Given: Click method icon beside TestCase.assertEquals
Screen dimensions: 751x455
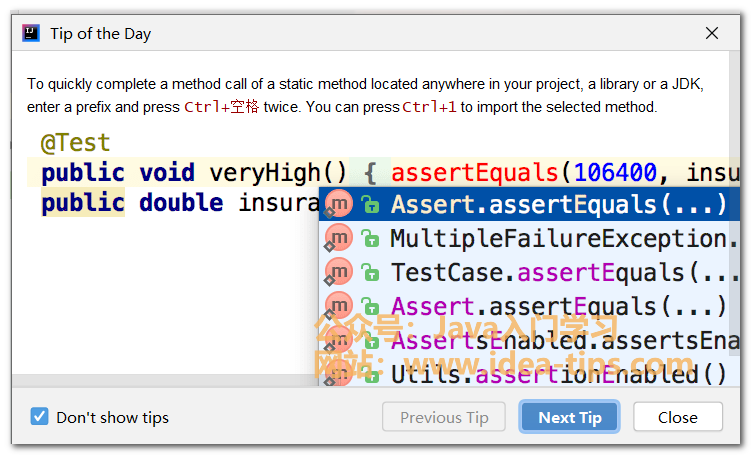Looking at the screenshot, I should (339, 272).
